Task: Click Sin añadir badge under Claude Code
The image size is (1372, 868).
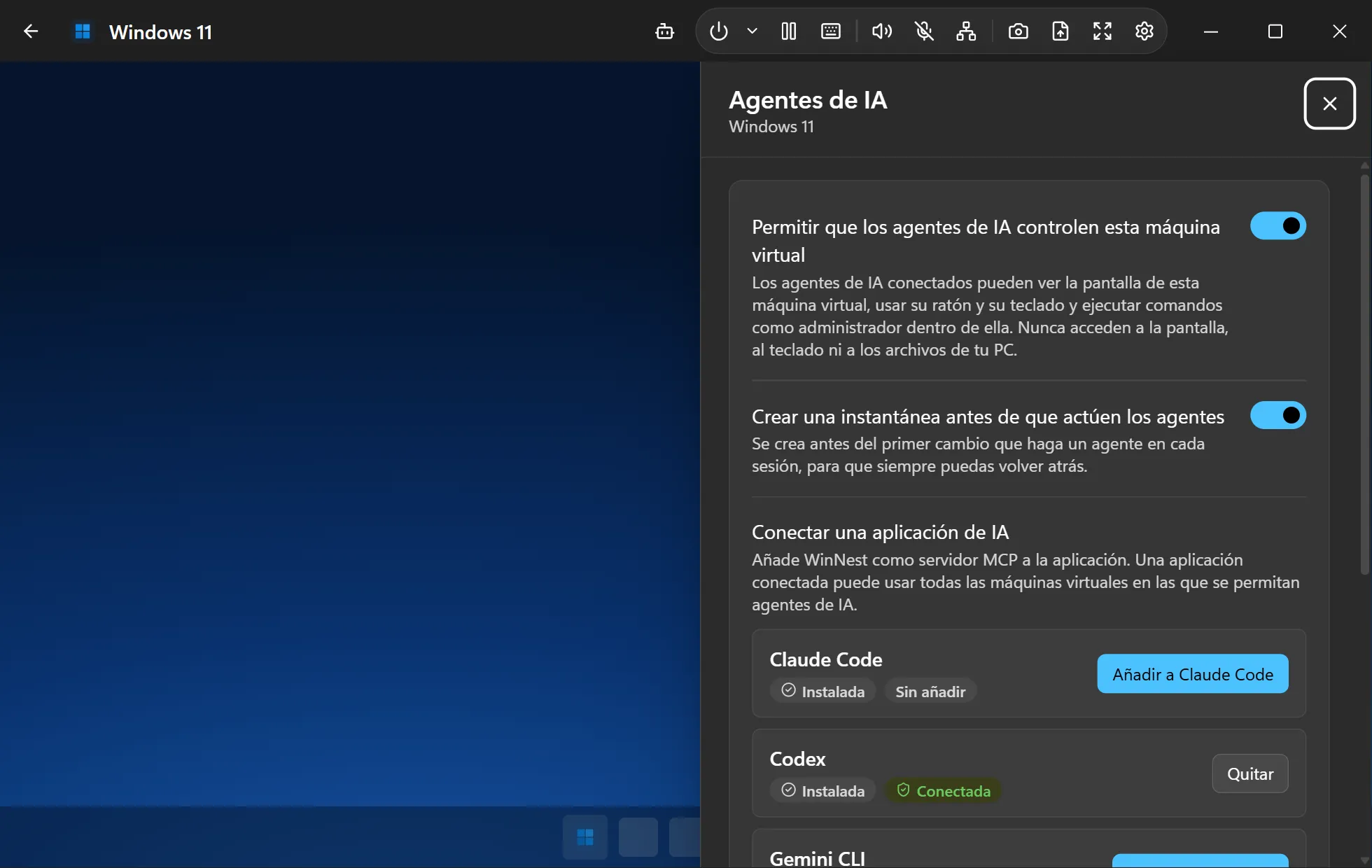Action: (930, 692)
